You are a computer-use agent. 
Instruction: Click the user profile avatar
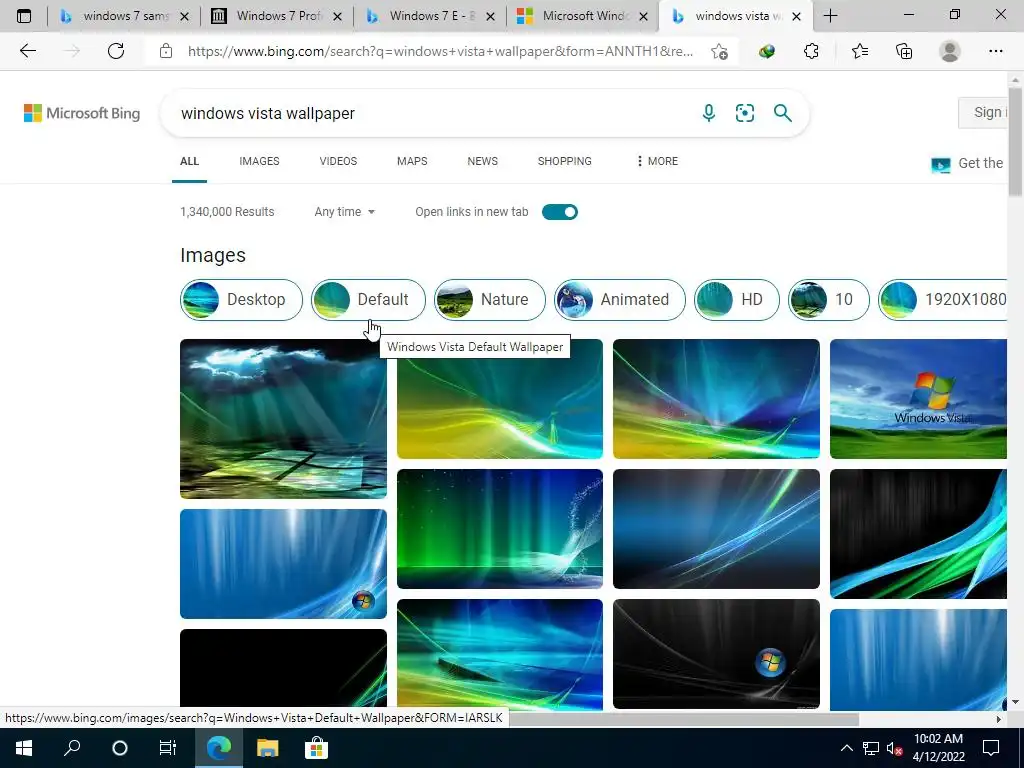pyautogui.click(x=950, y=51)
